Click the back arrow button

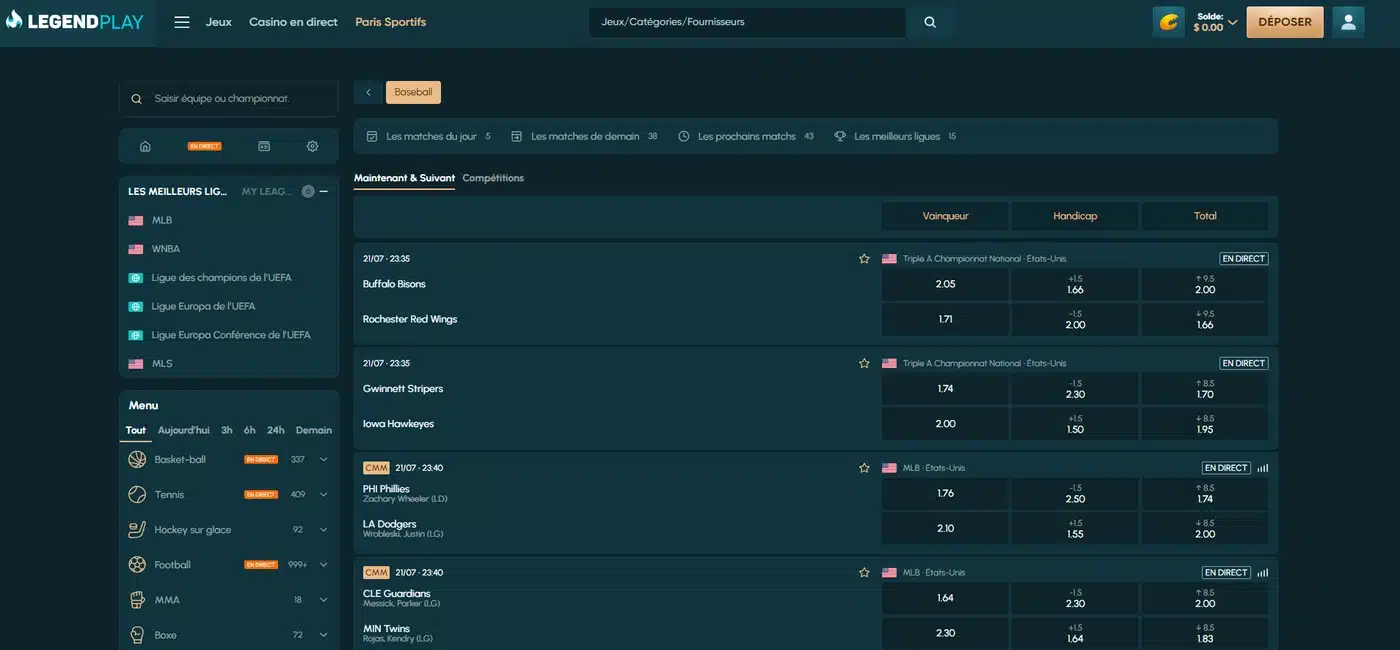tap(368, 92)
